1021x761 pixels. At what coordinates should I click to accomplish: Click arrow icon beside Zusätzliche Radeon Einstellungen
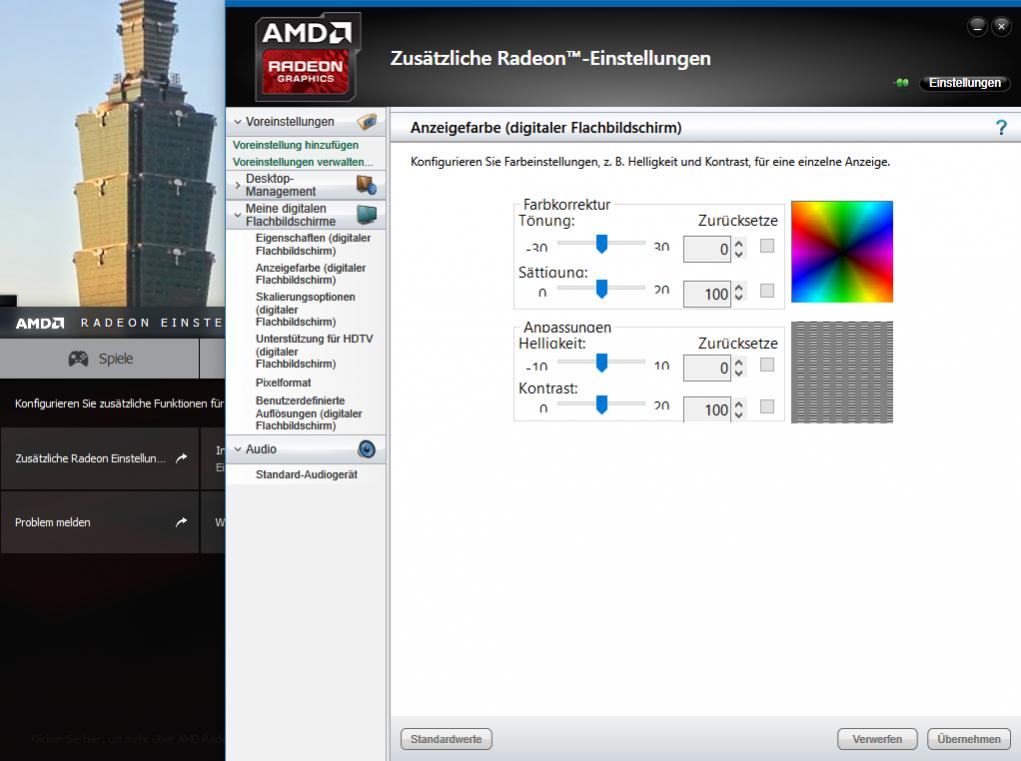click(182, 458)
